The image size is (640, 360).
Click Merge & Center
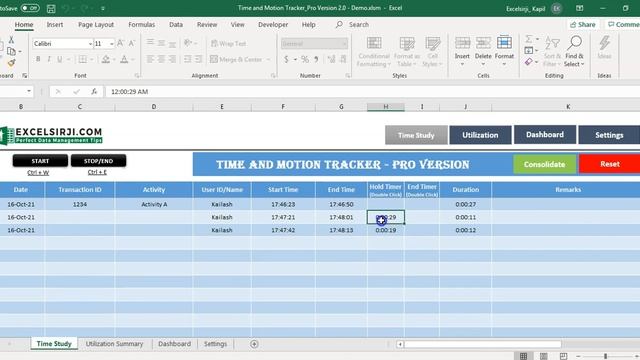(x=236, y=60)
